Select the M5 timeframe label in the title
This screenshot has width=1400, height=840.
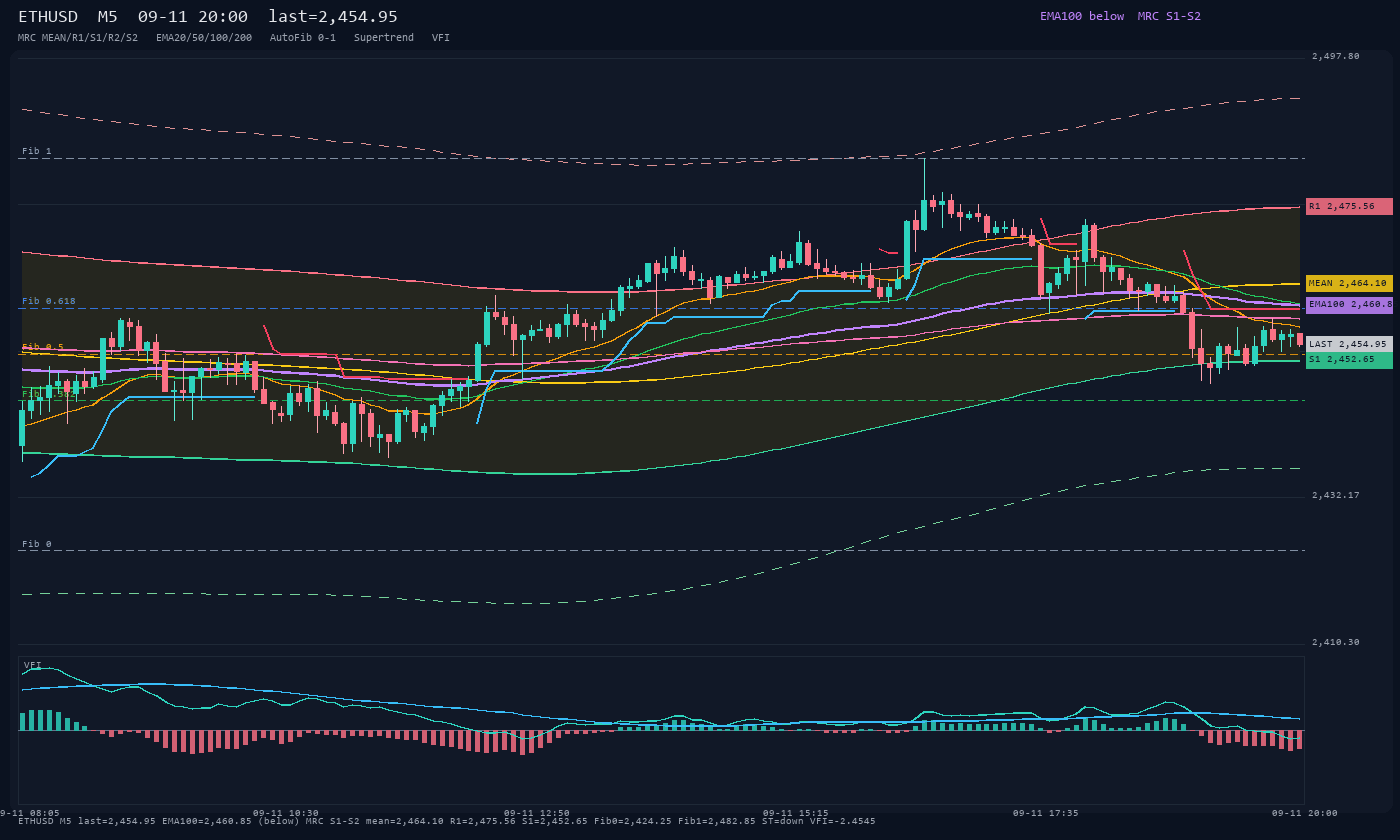coord(108,16)
